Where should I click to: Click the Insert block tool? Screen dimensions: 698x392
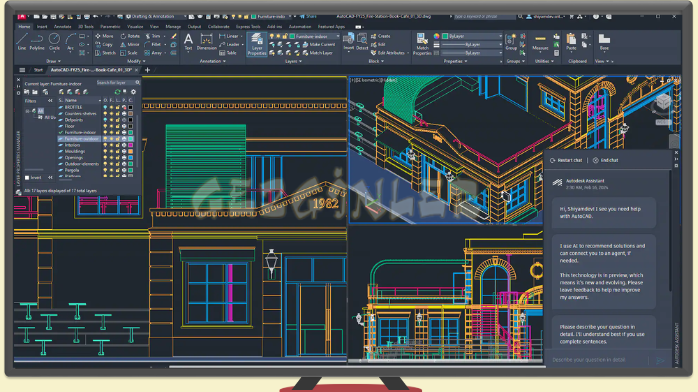(x=349, y=41)
